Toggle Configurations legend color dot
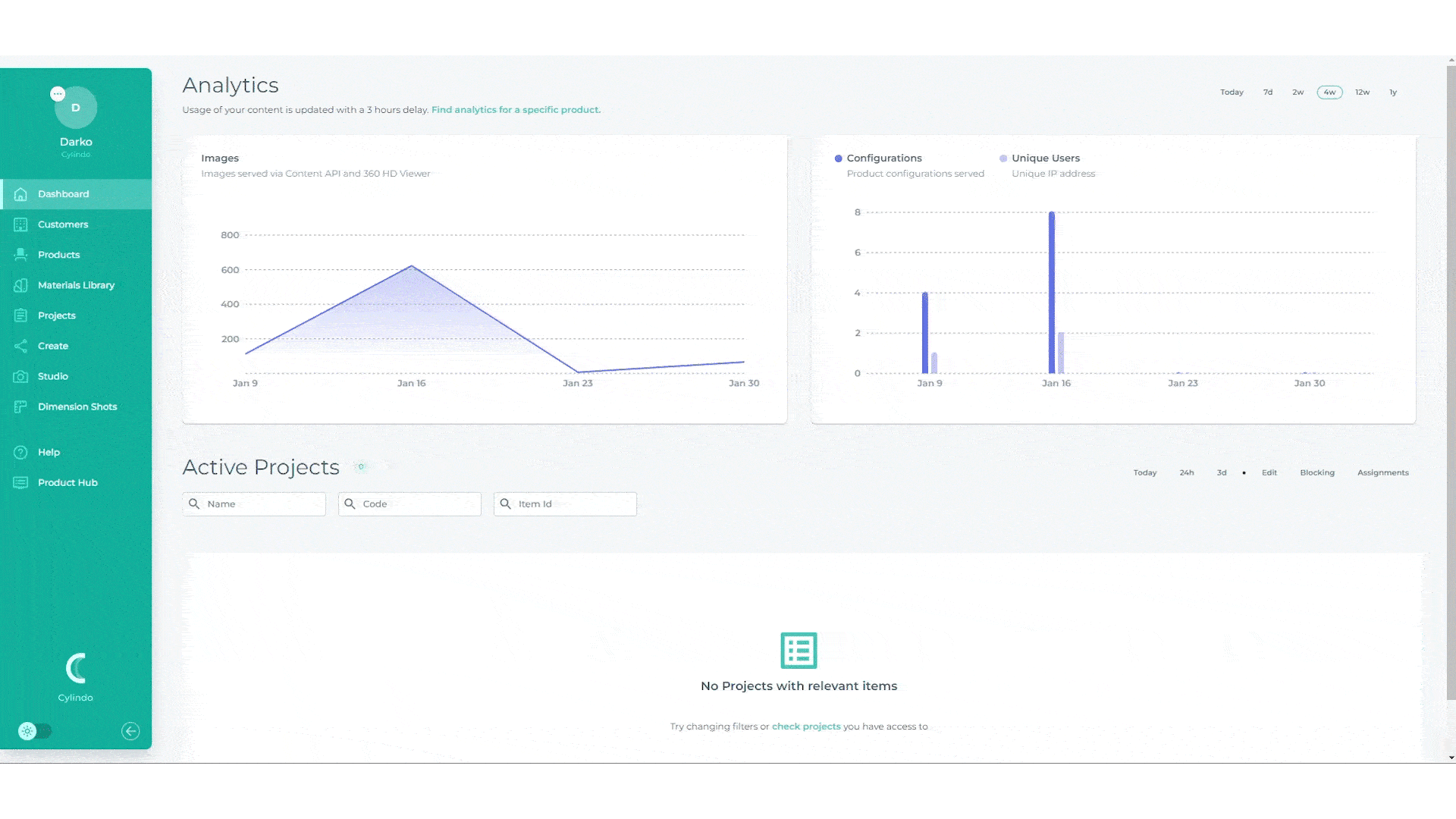This screenshot has height=819, width=1456. click(838, 158)
